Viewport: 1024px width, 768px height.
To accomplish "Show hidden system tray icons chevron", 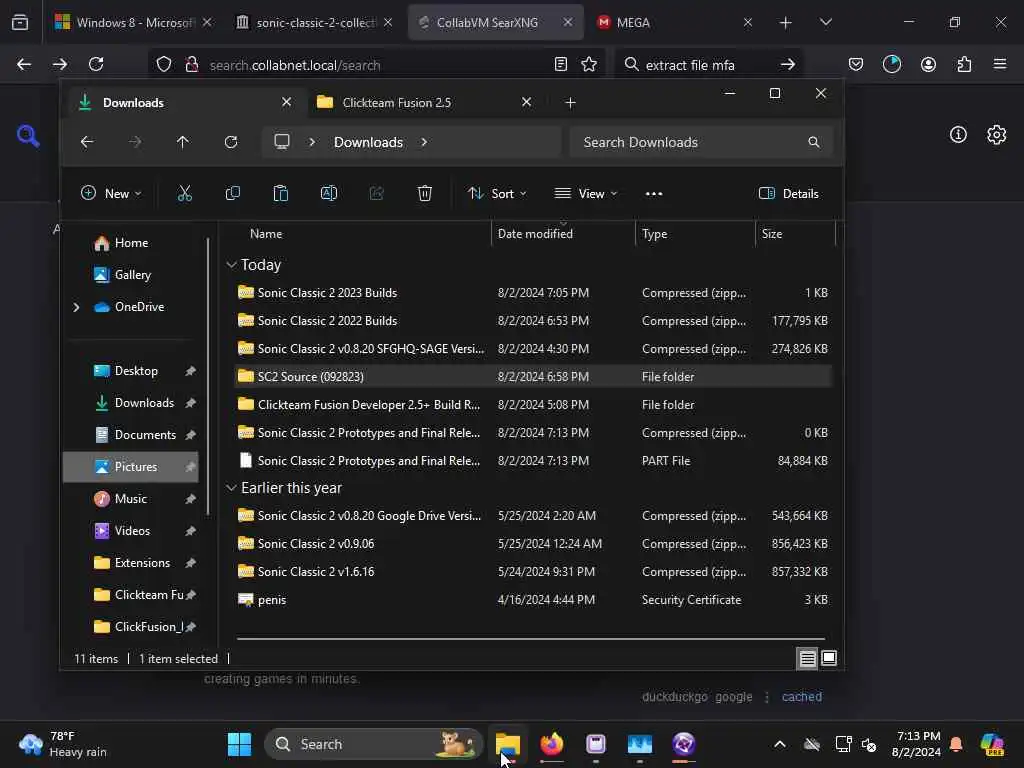I will [780, 744].
